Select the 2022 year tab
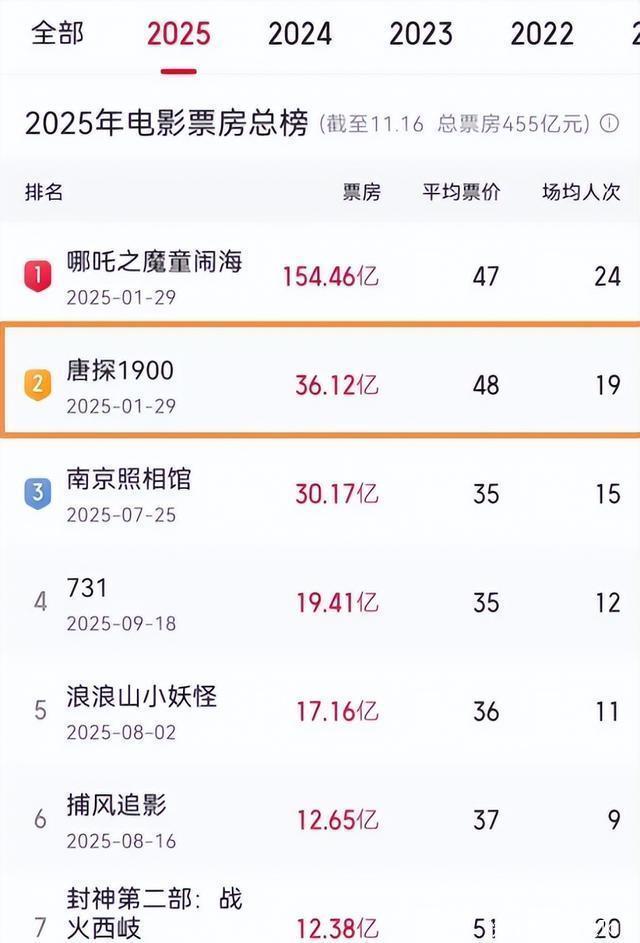 pos(542,35)
